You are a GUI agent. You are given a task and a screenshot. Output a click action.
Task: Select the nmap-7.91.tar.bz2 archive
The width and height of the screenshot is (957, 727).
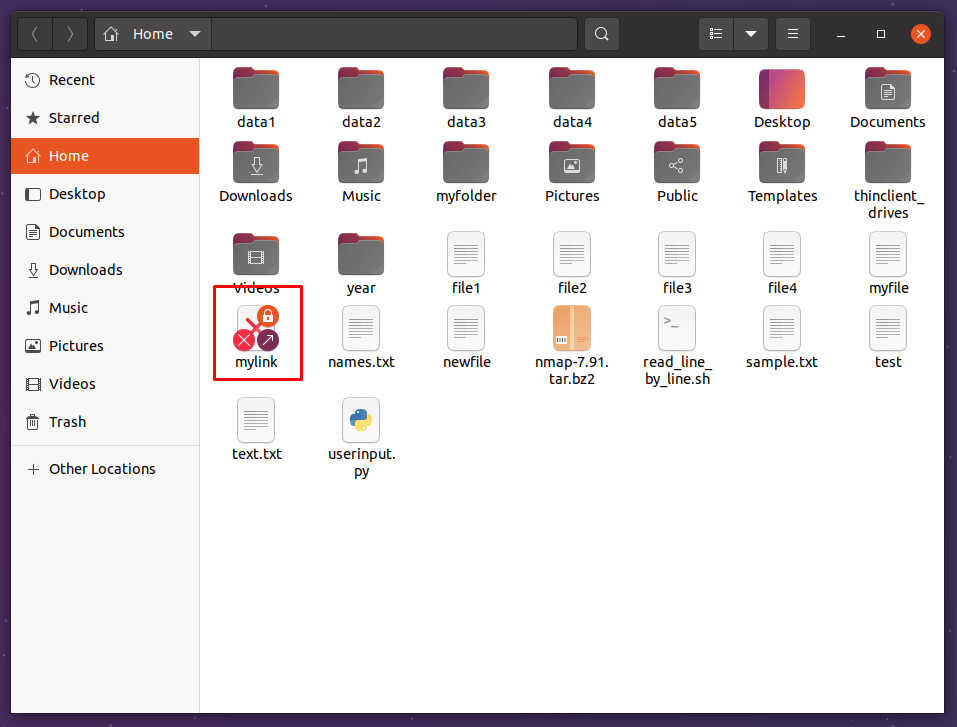pos(571,328)
